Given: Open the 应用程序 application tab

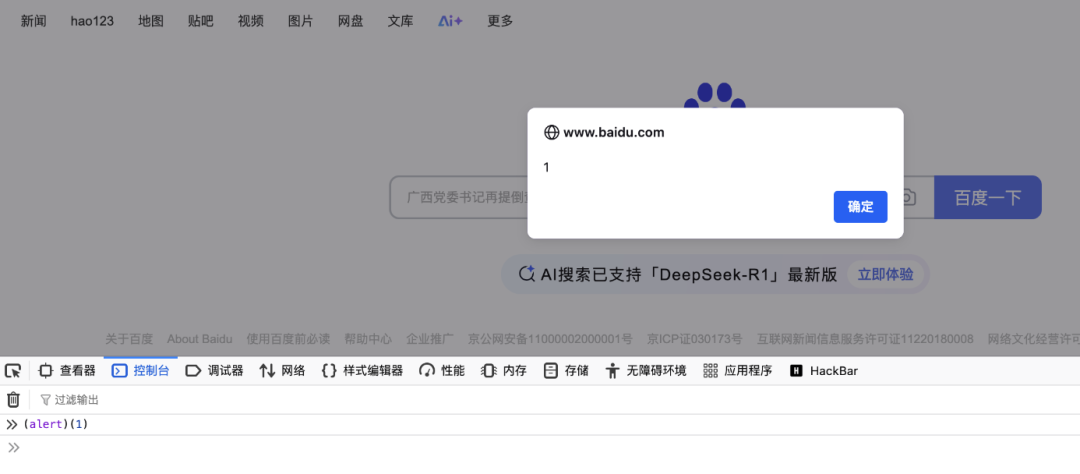Looking at the screenshot, I should click(738, 371).
